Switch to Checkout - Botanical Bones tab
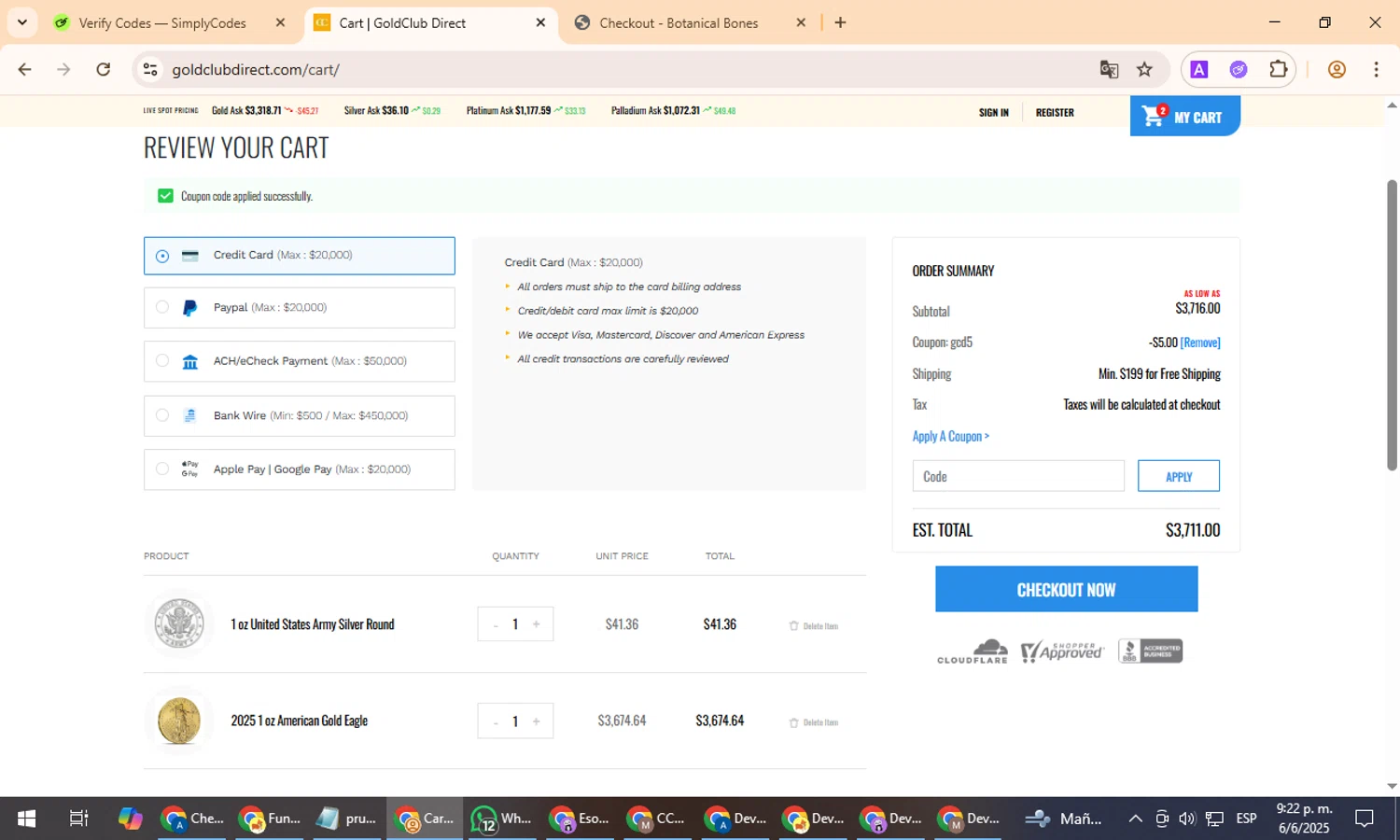This screenshot has height=840, width=1400. (x=679, y=22)
